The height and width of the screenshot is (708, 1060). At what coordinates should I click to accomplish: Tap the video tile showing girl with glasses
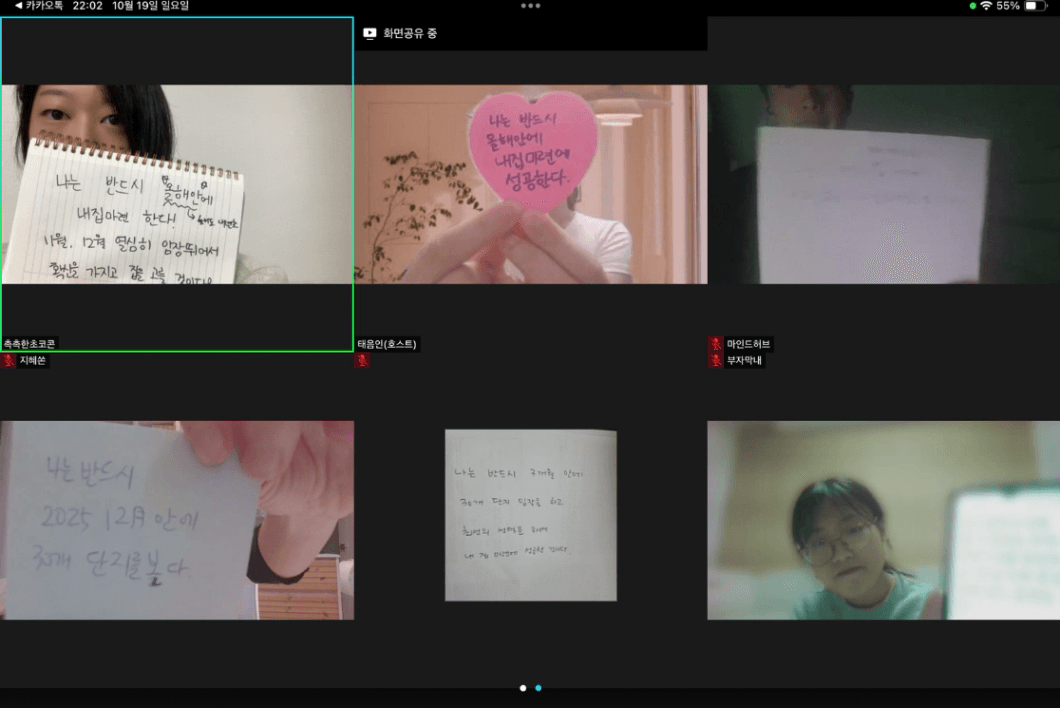click(x=883, y=520)
